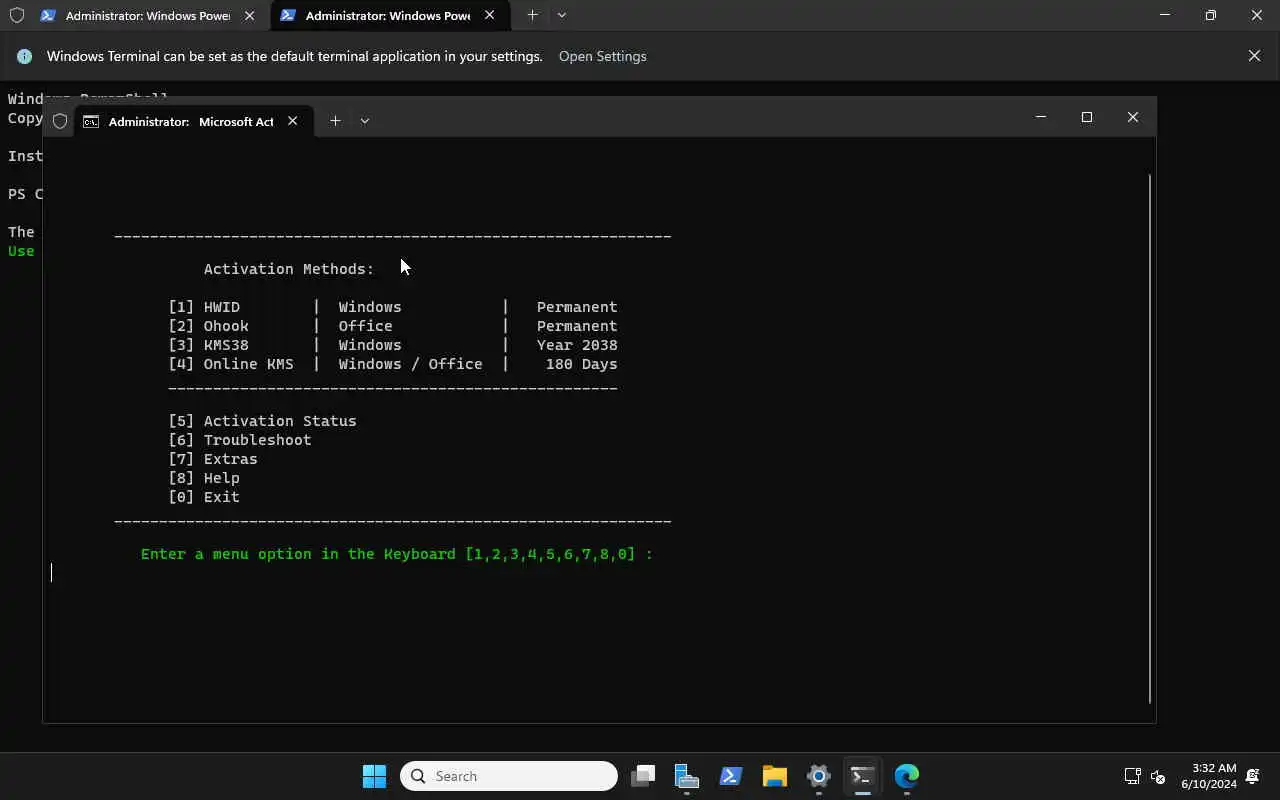Screen dimensions: 1280x800
Task: Minimize the back terminal window
Action: 1165,15
